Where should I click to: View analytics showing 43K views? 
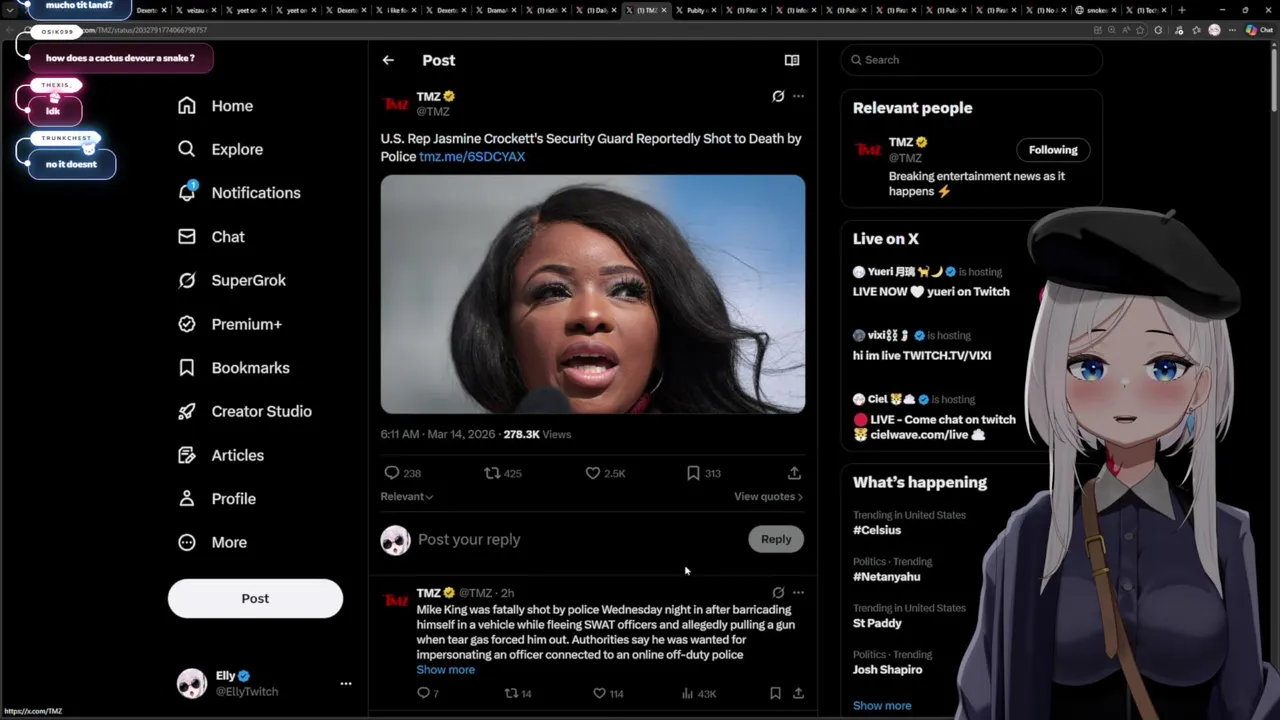tap(698, 693)
